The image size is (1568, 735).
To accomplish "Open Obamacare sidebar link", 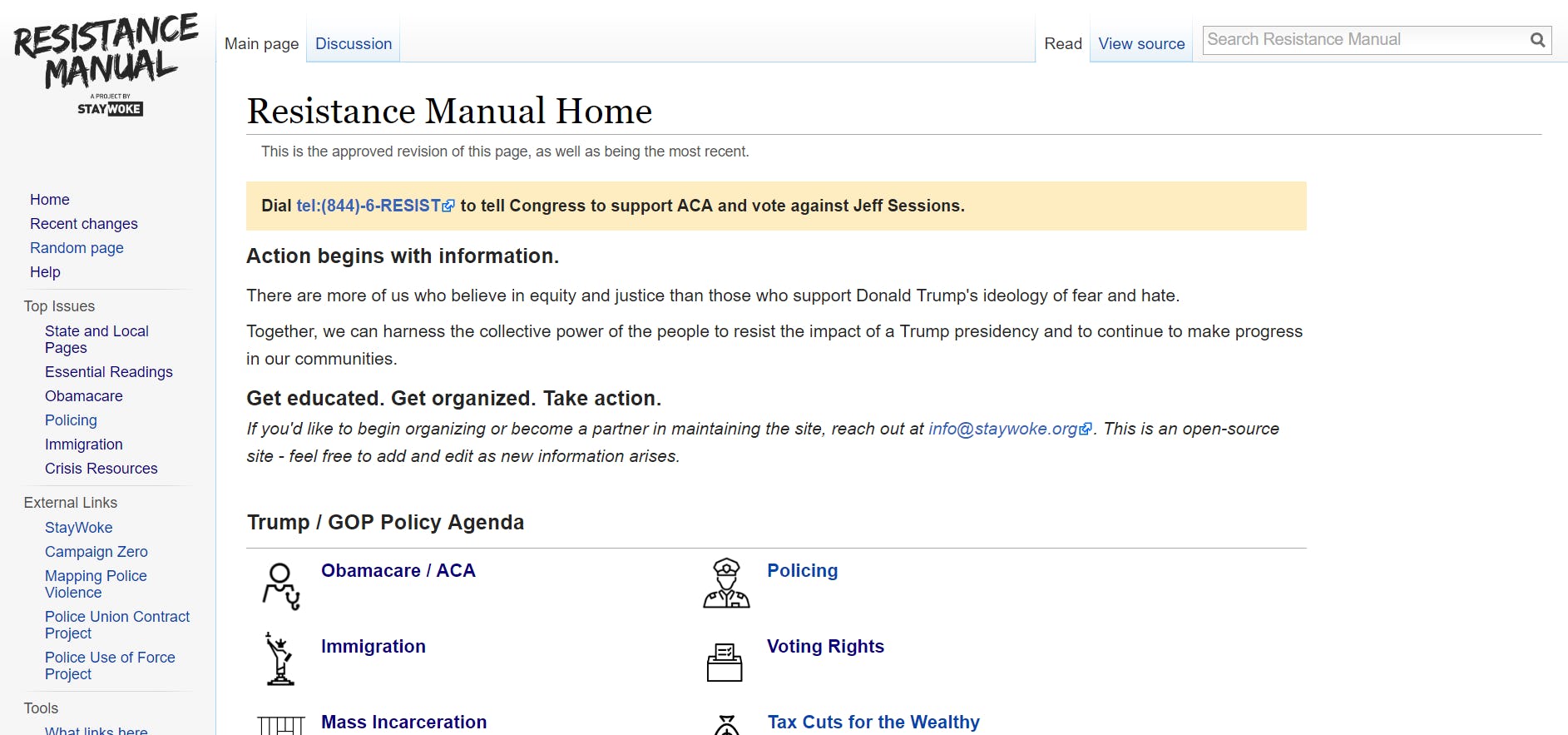I will pos(84,396).
